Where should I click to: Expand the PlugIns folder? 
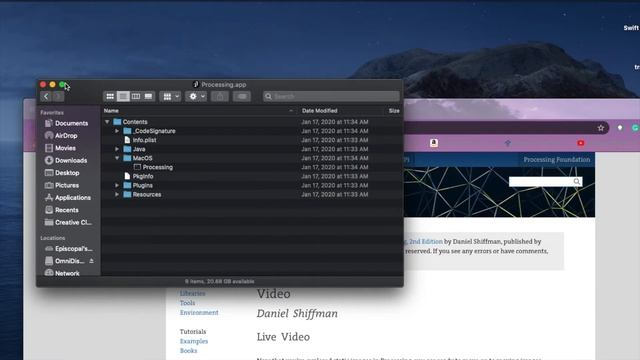point(117,185)
